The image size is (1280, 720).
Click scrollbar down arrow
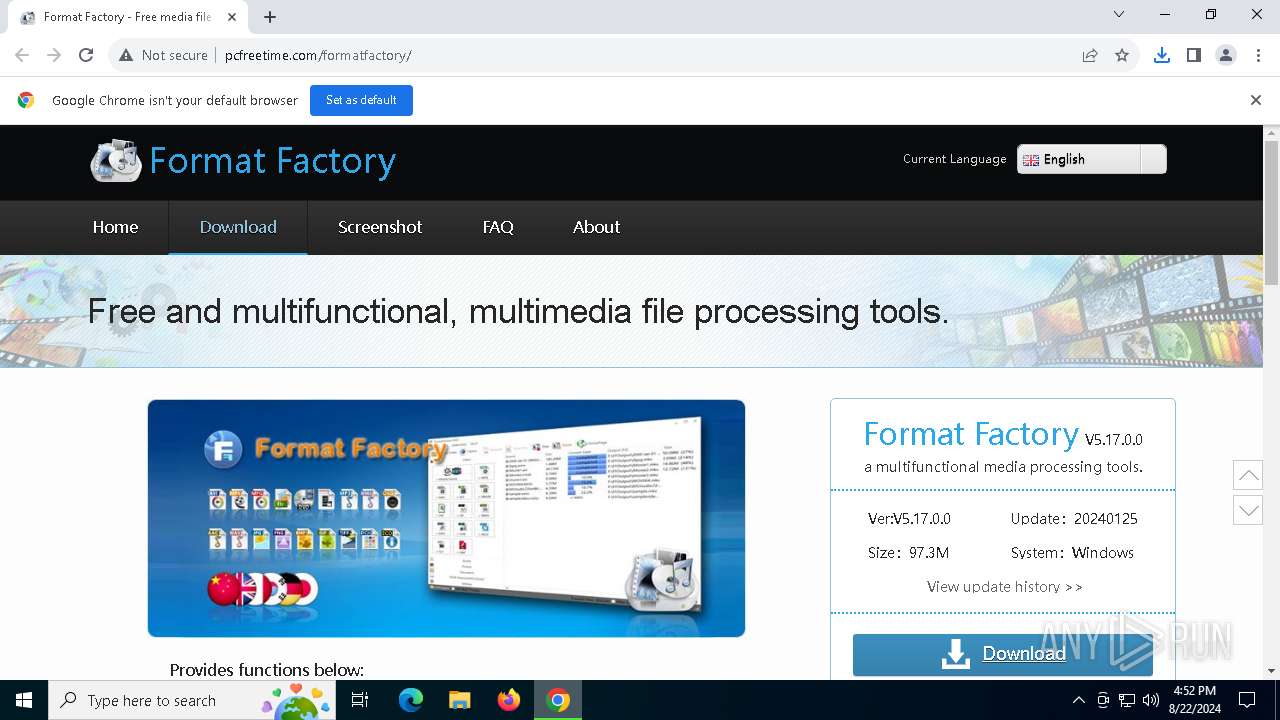pos(1271,671)
